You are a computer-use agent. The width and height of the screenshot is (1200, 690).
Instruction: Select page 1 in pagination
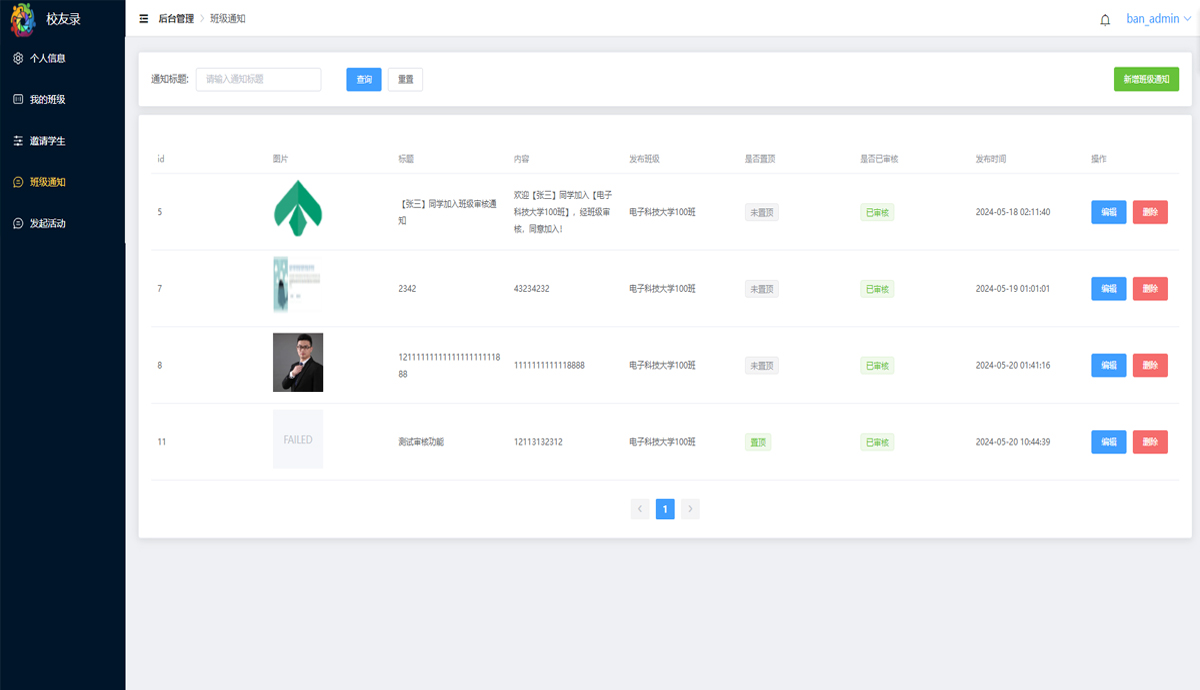[x=665, y=509]
